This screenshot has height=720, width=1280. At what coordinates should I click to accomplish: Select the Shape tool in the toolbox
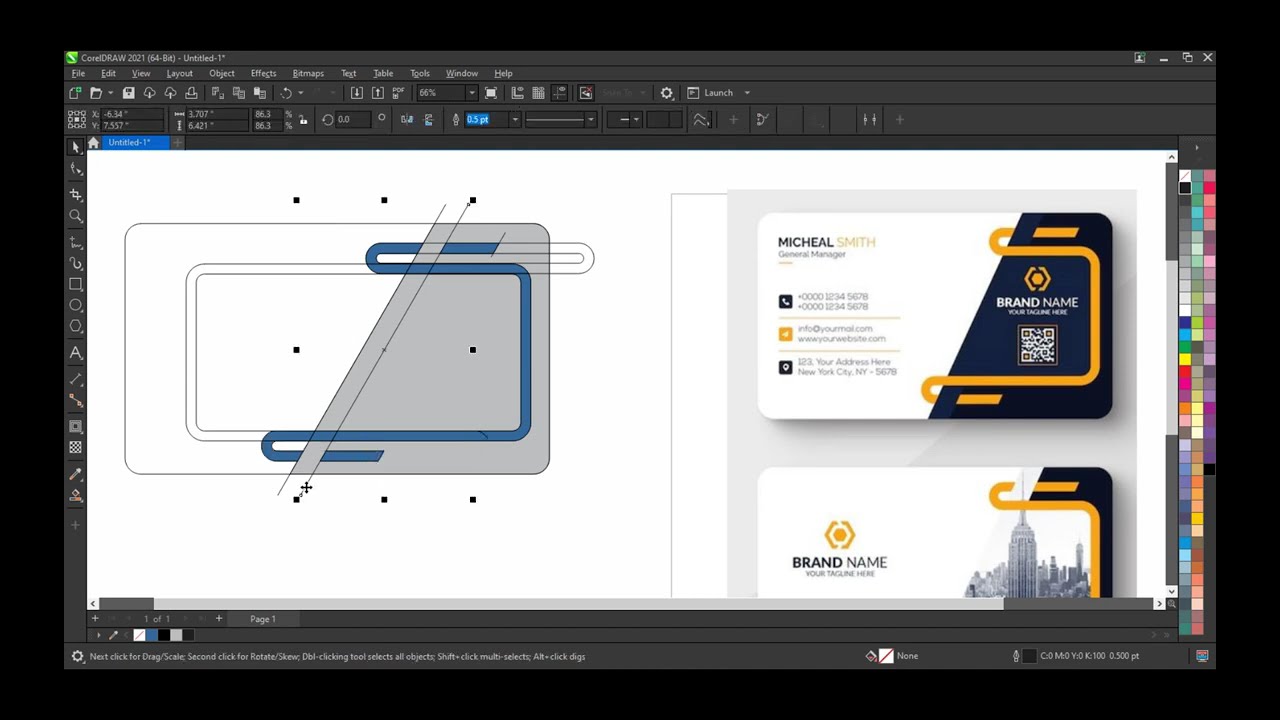(76, 170)
